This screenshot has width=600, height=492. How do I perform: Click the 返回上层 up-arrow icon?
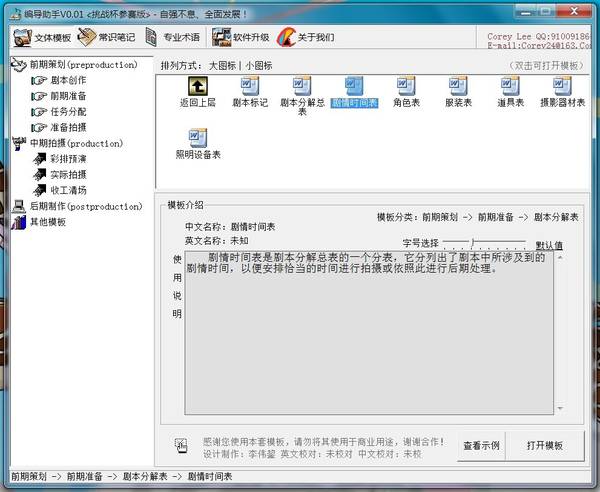tap(198, 86)
